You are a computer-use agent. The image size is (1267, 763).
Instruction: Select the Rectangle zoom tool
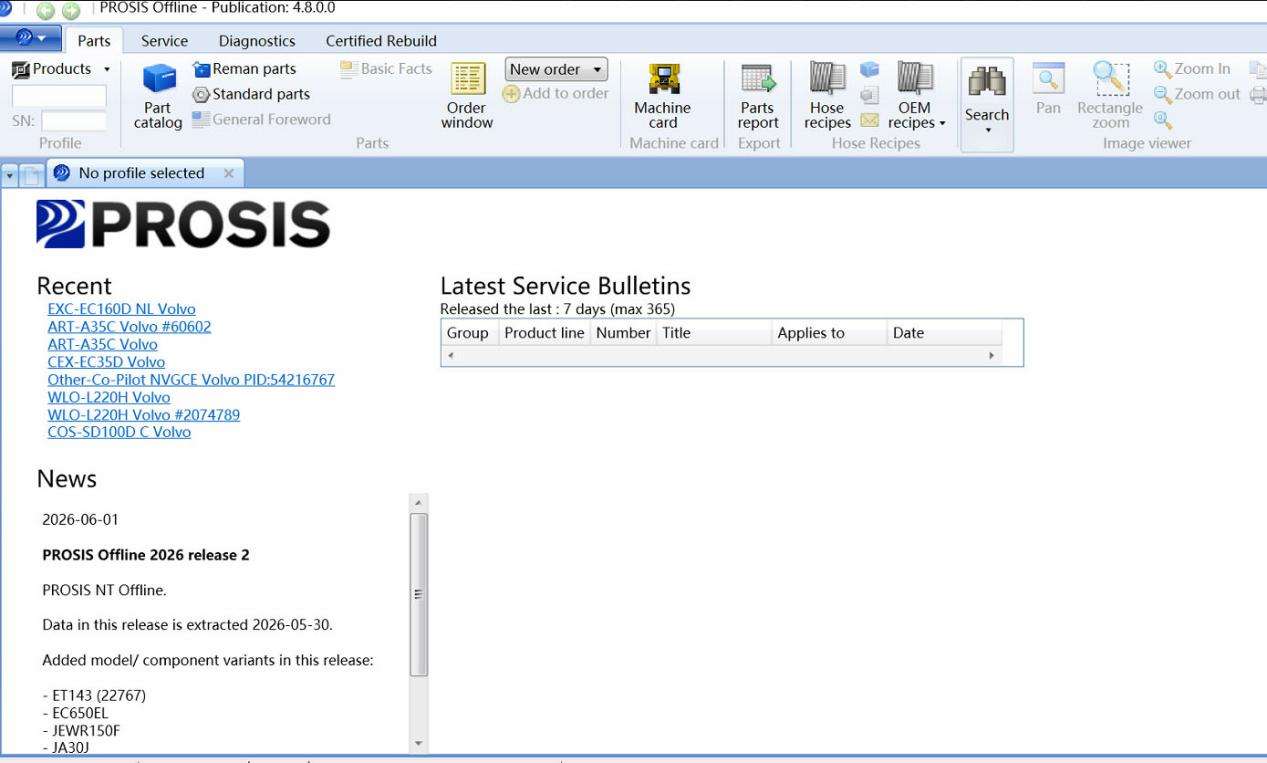pyautogui.click(x=1110, y=96)
